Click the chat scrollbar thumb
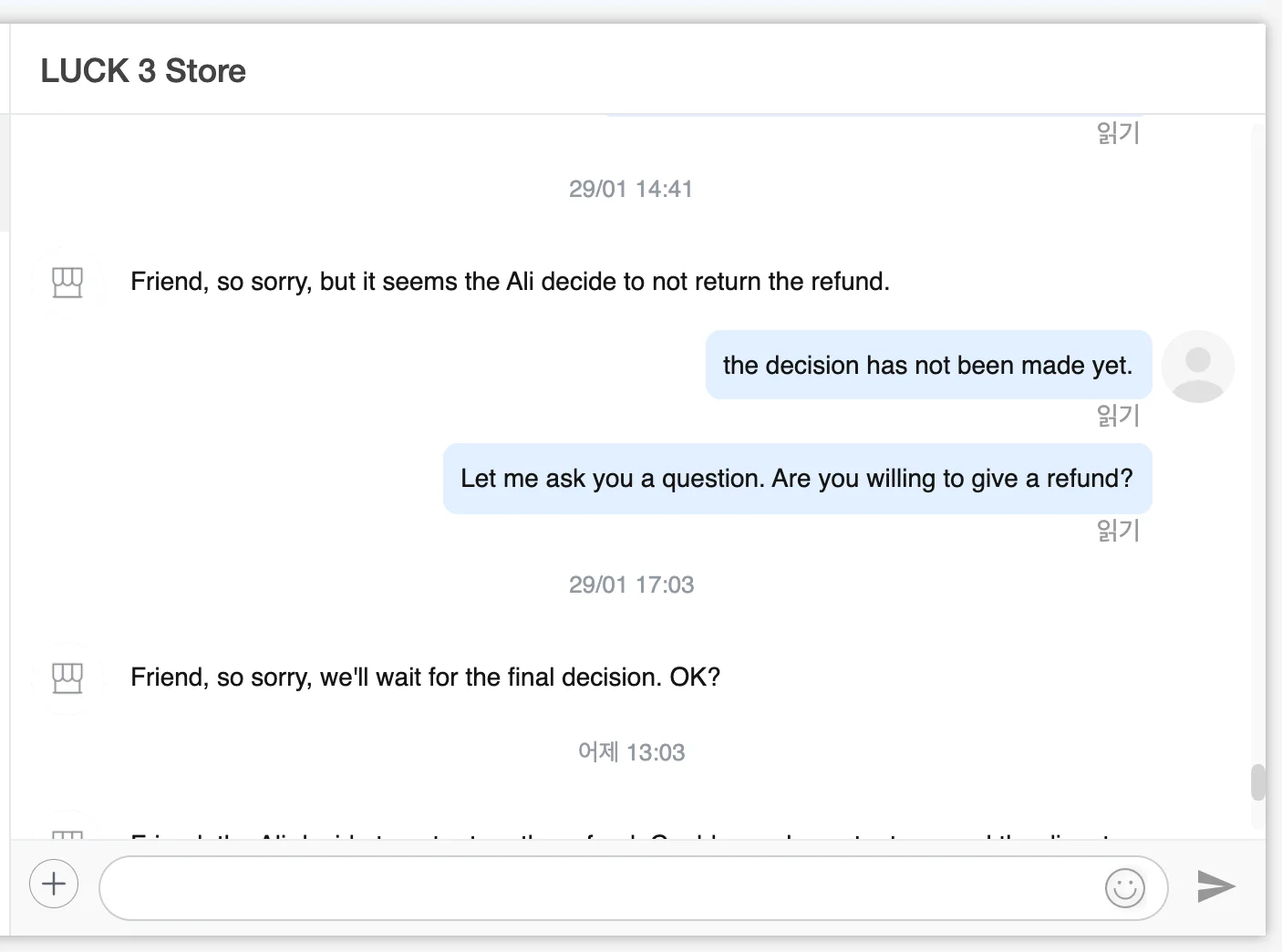 1258,782
